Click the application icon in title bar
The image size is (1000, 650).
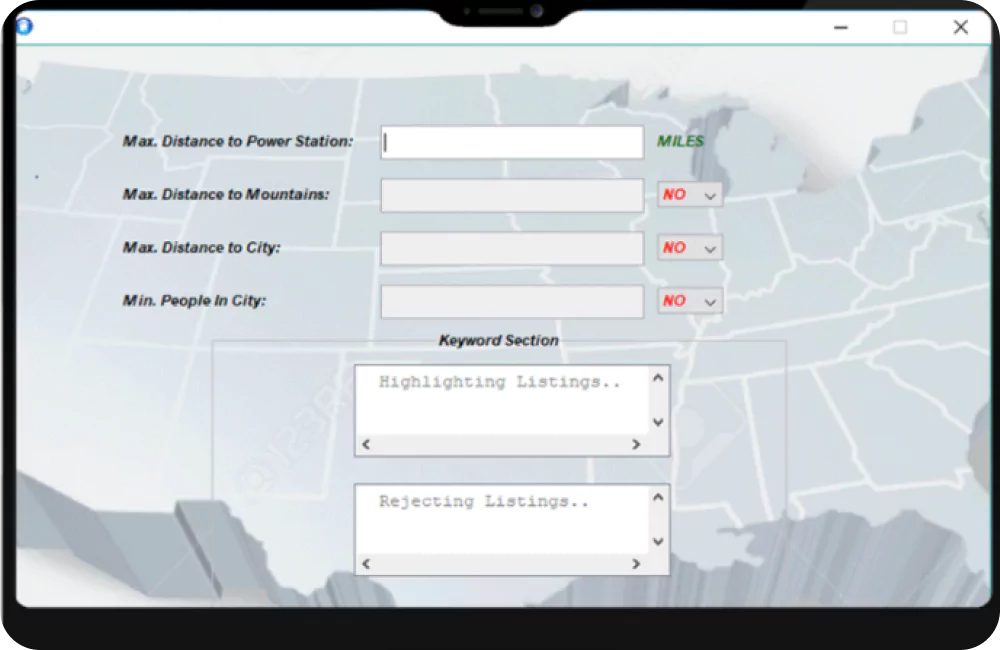coord(24,26)
